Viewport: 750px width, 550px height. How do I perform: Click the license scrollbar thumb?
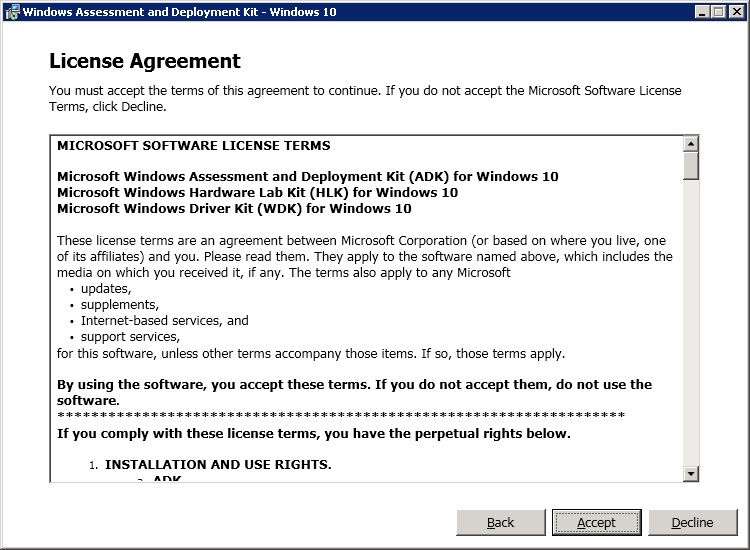(690, 165)
